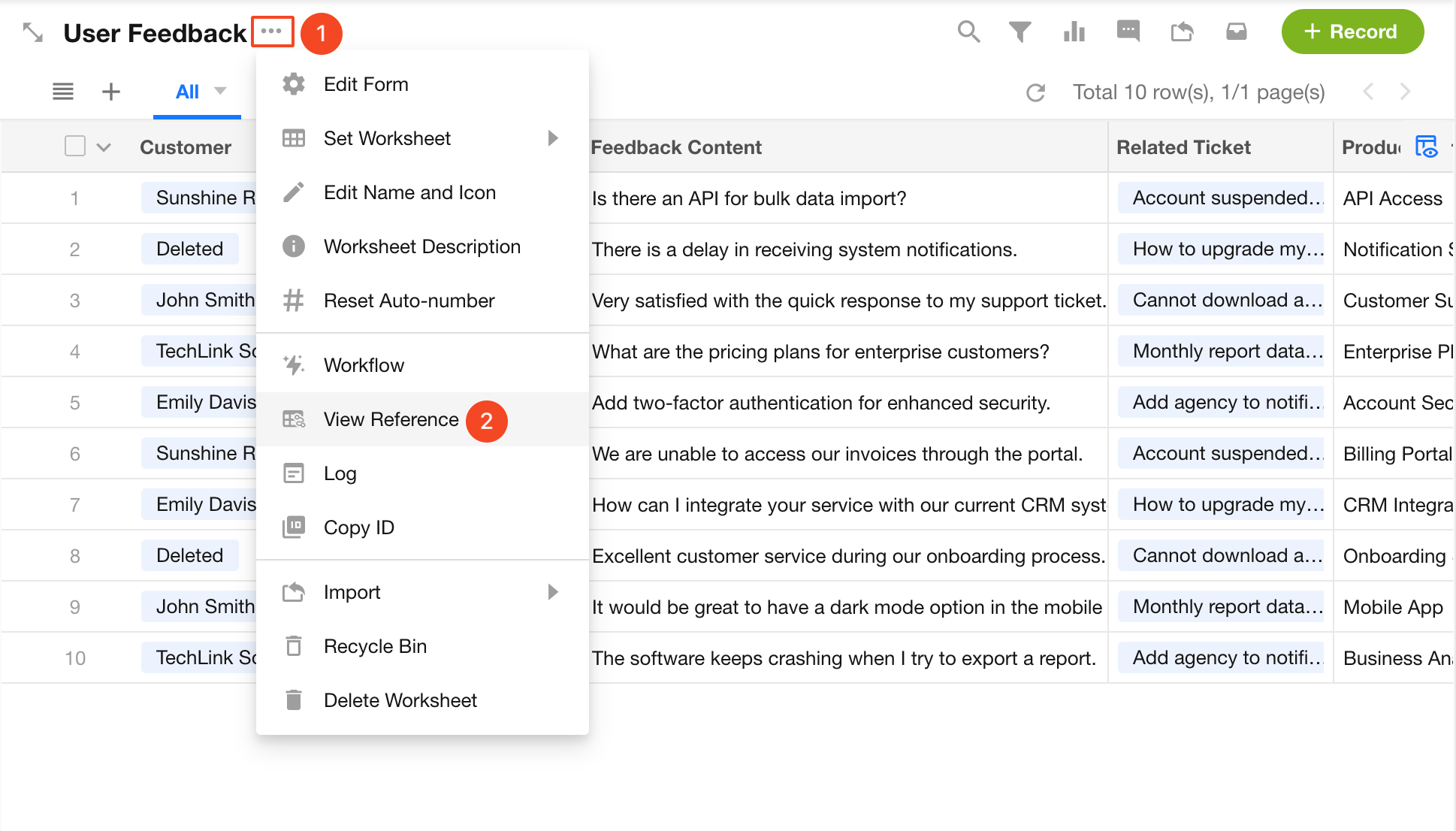This screenshot has width=1456, height=831.
Task: Open the filter funnel icon
Action: [1020, 32]
